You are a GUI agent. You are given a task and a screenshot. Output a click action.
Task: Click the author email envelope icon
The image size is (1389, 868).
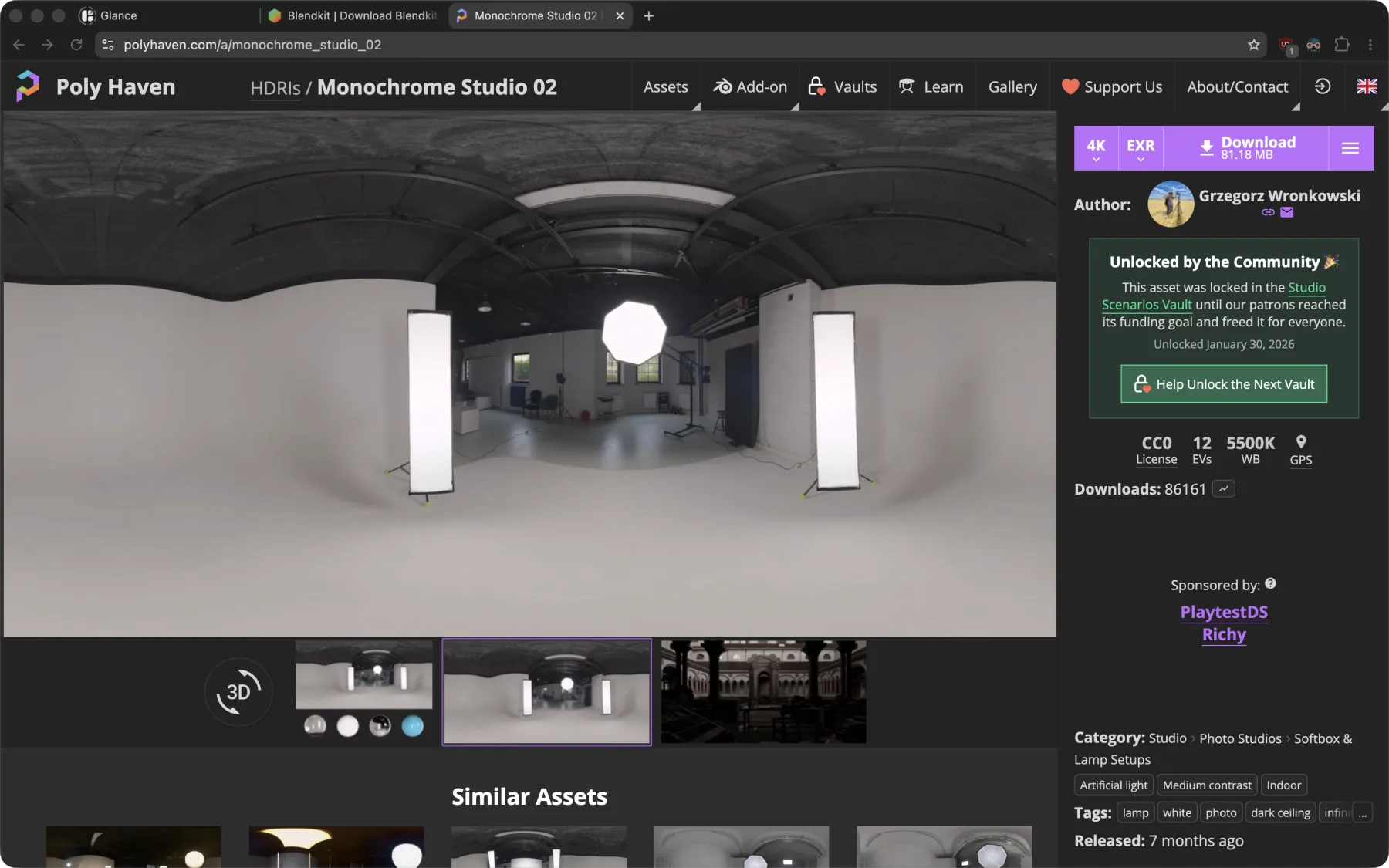[1287, 213]
